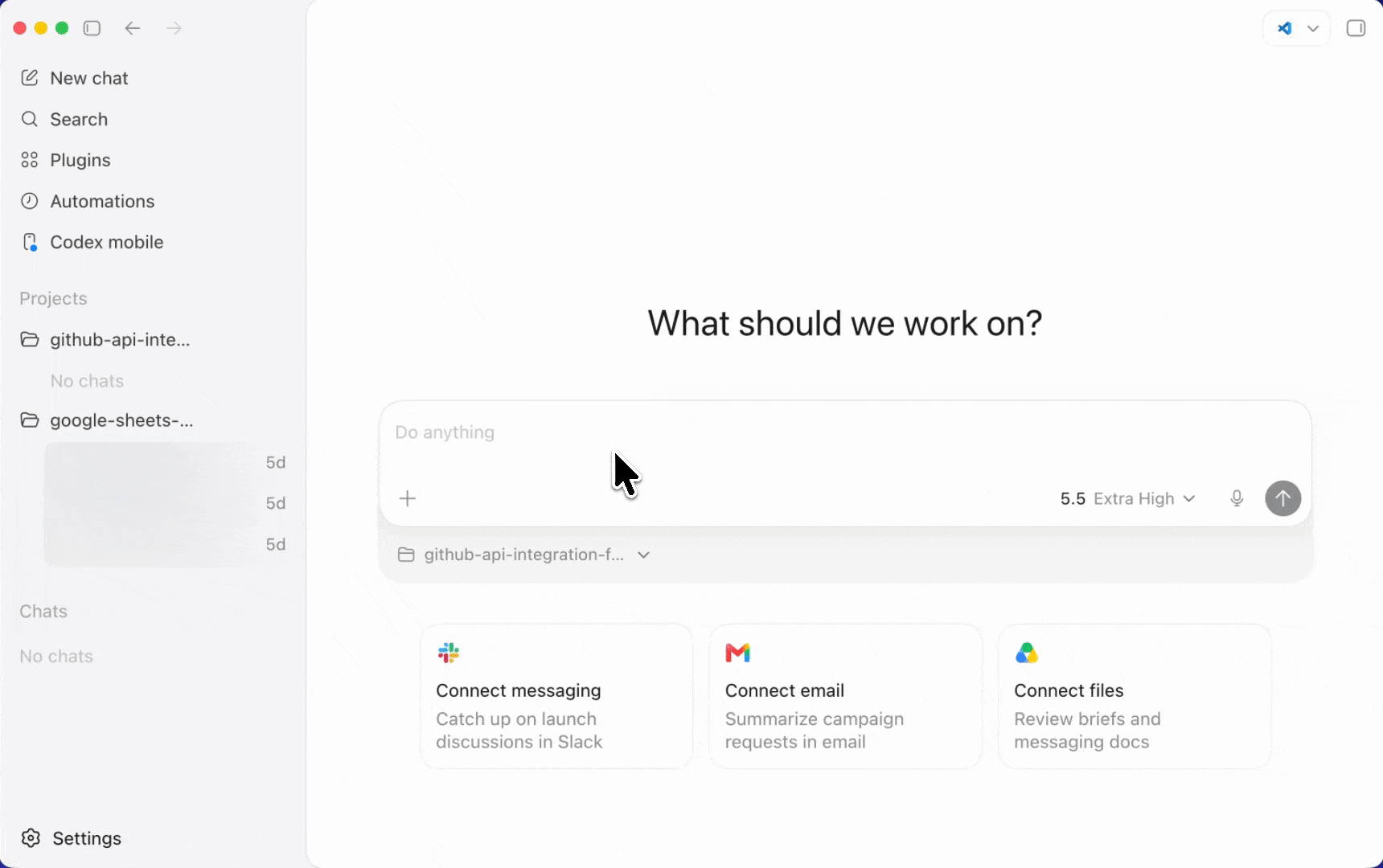The height and width of the screenshot is (868, 1383).
Task: Toggle the left sidebar panel icon
Action: click(92, 28)
